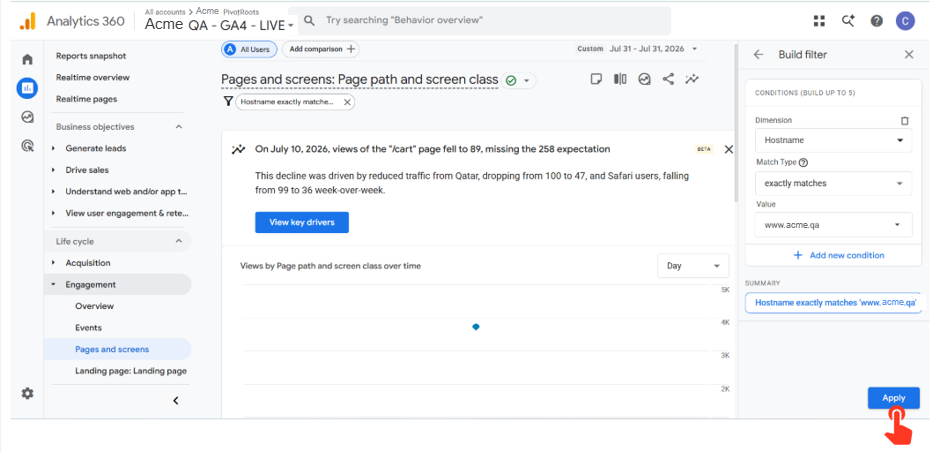The image size is (940, 452).
Task: Click the Share this report icon
Action: pos(668,79)
